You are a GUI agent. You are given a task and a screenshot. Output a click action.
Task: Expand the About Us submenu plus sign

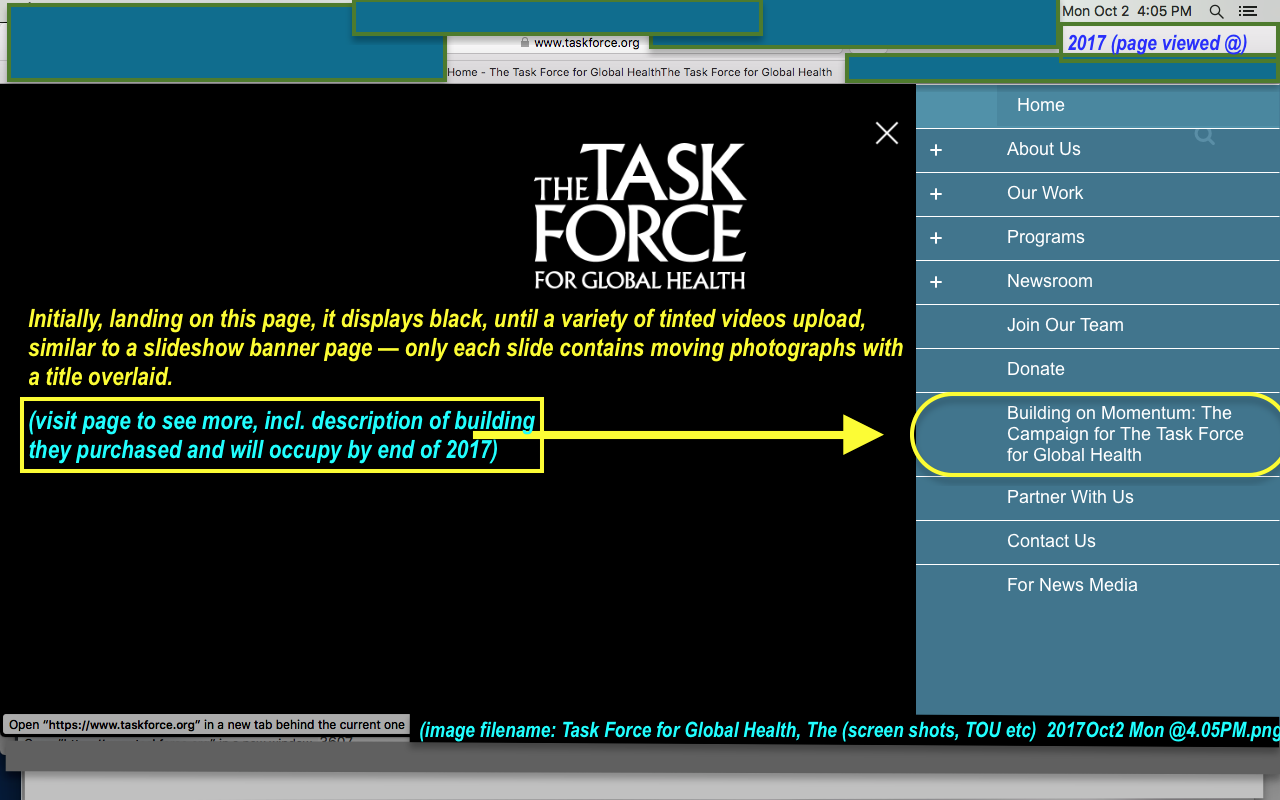(x=936, y=150)
